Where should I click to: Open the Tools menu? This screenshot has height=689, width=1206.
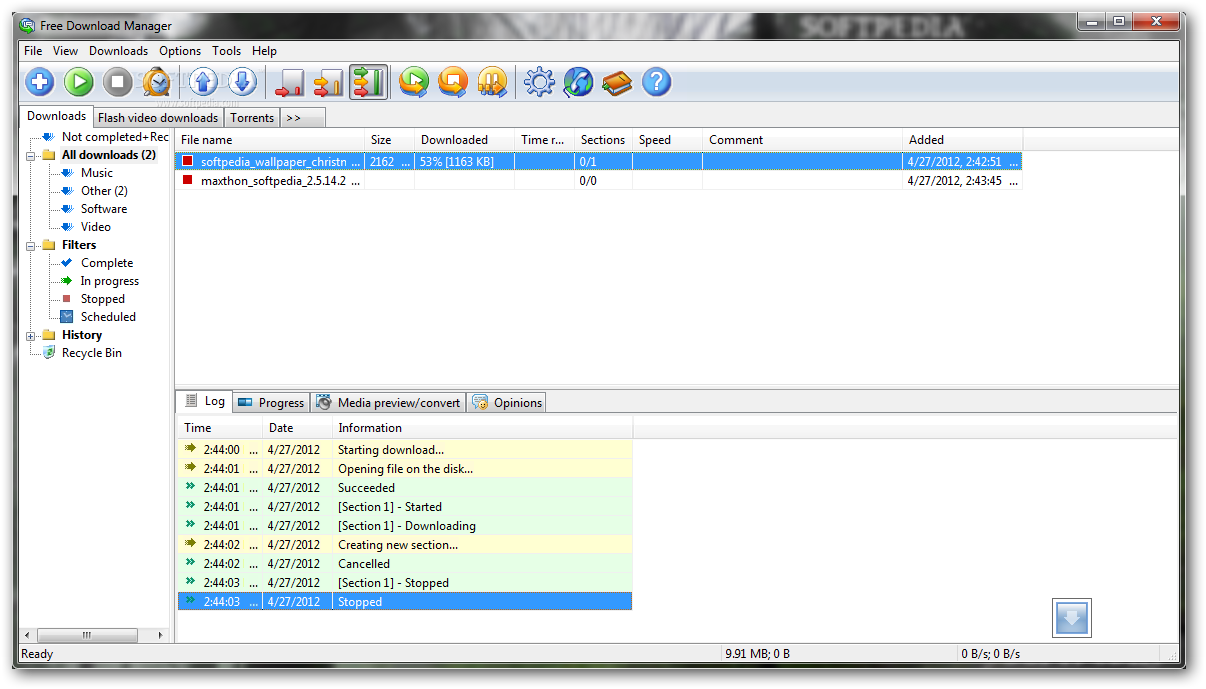point(226,51)
